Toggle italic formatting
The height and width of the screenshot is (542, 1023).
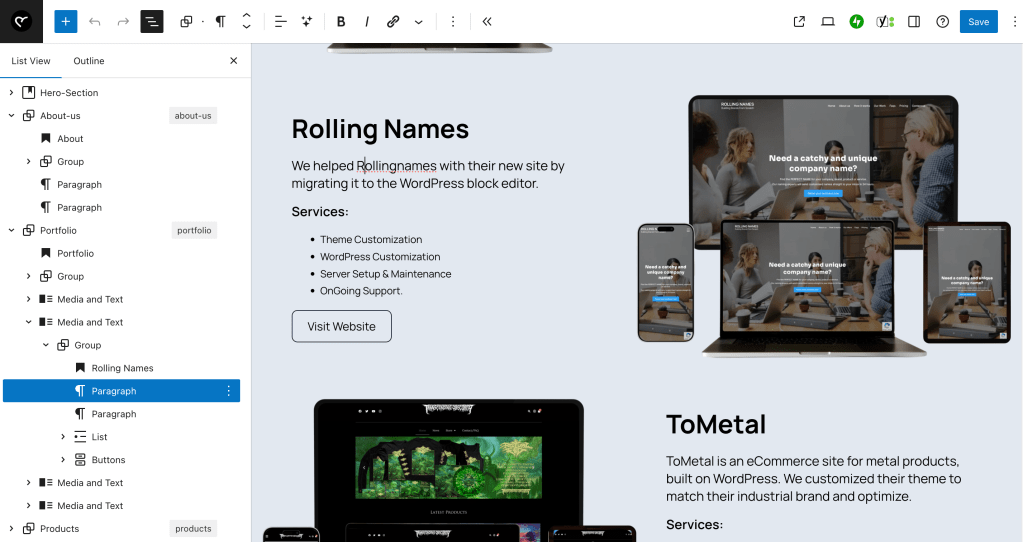click(x=367, y=22)
